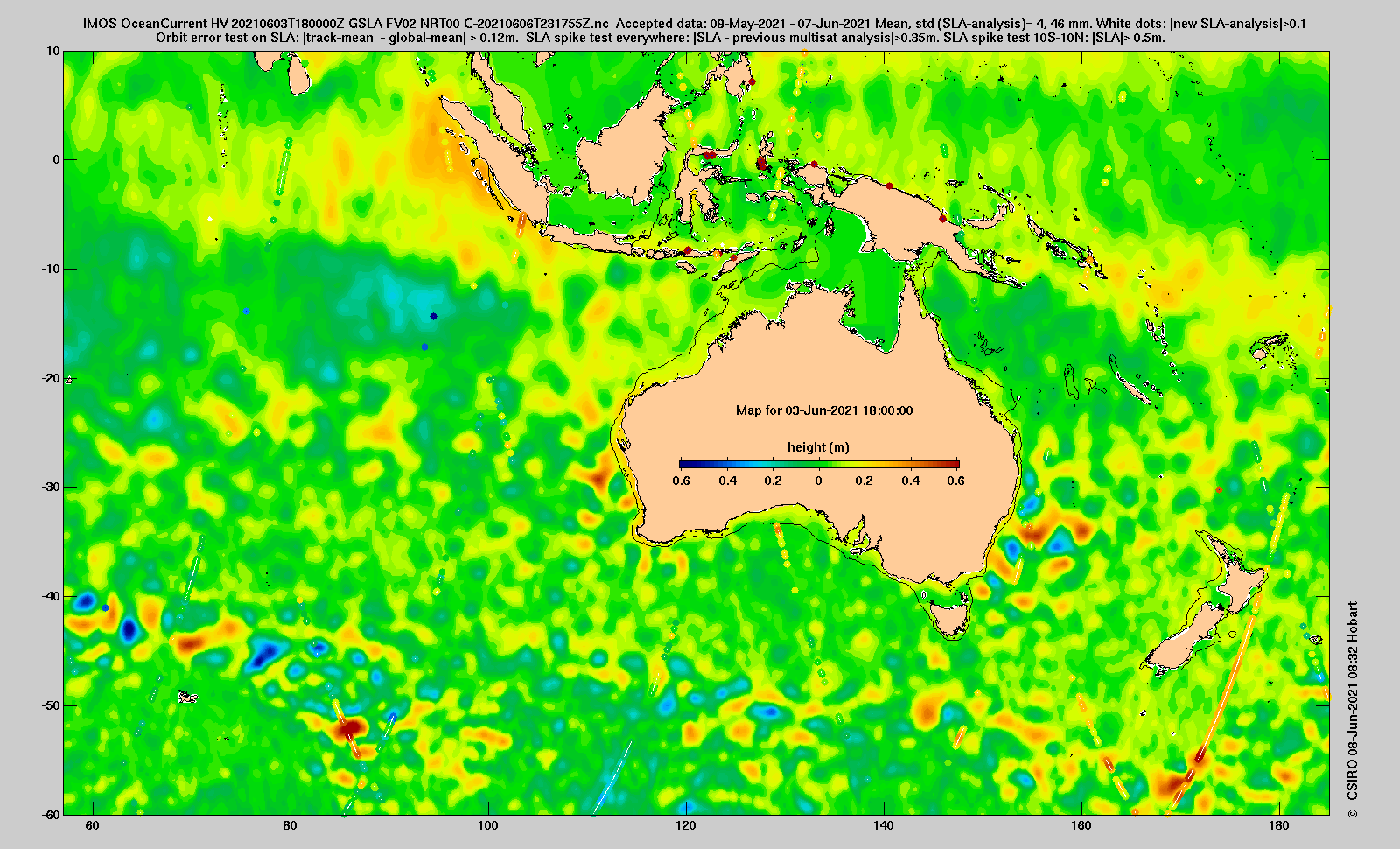Click latitude axis label -40
The image size is (1400, 849).
pyautogui.click(x=52, y=596)
